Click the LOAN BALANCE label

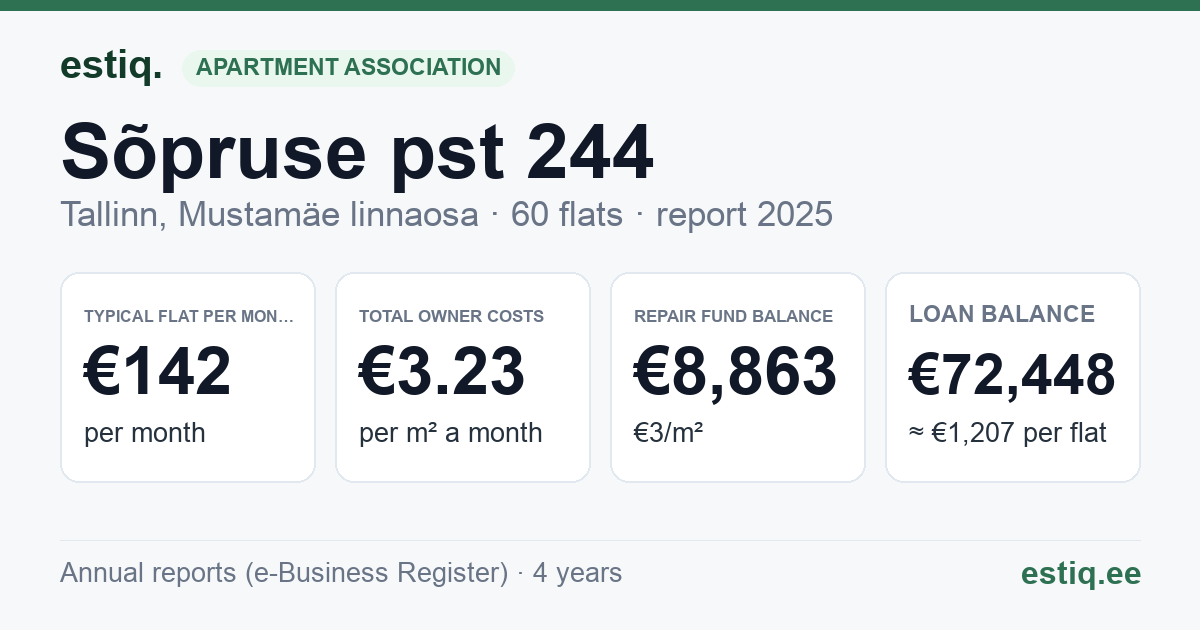point(1002,314)
